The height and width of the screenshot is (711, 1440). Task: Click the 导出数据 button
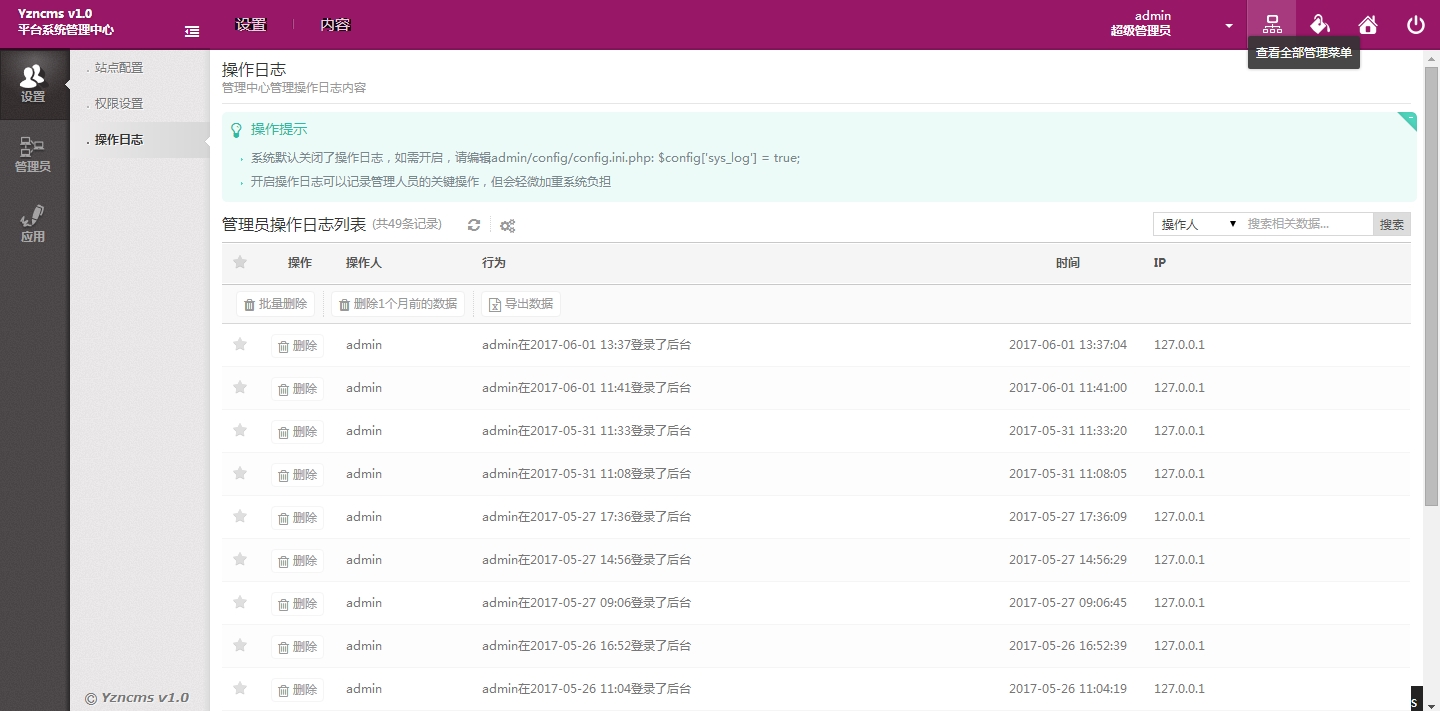click(521, 305)
